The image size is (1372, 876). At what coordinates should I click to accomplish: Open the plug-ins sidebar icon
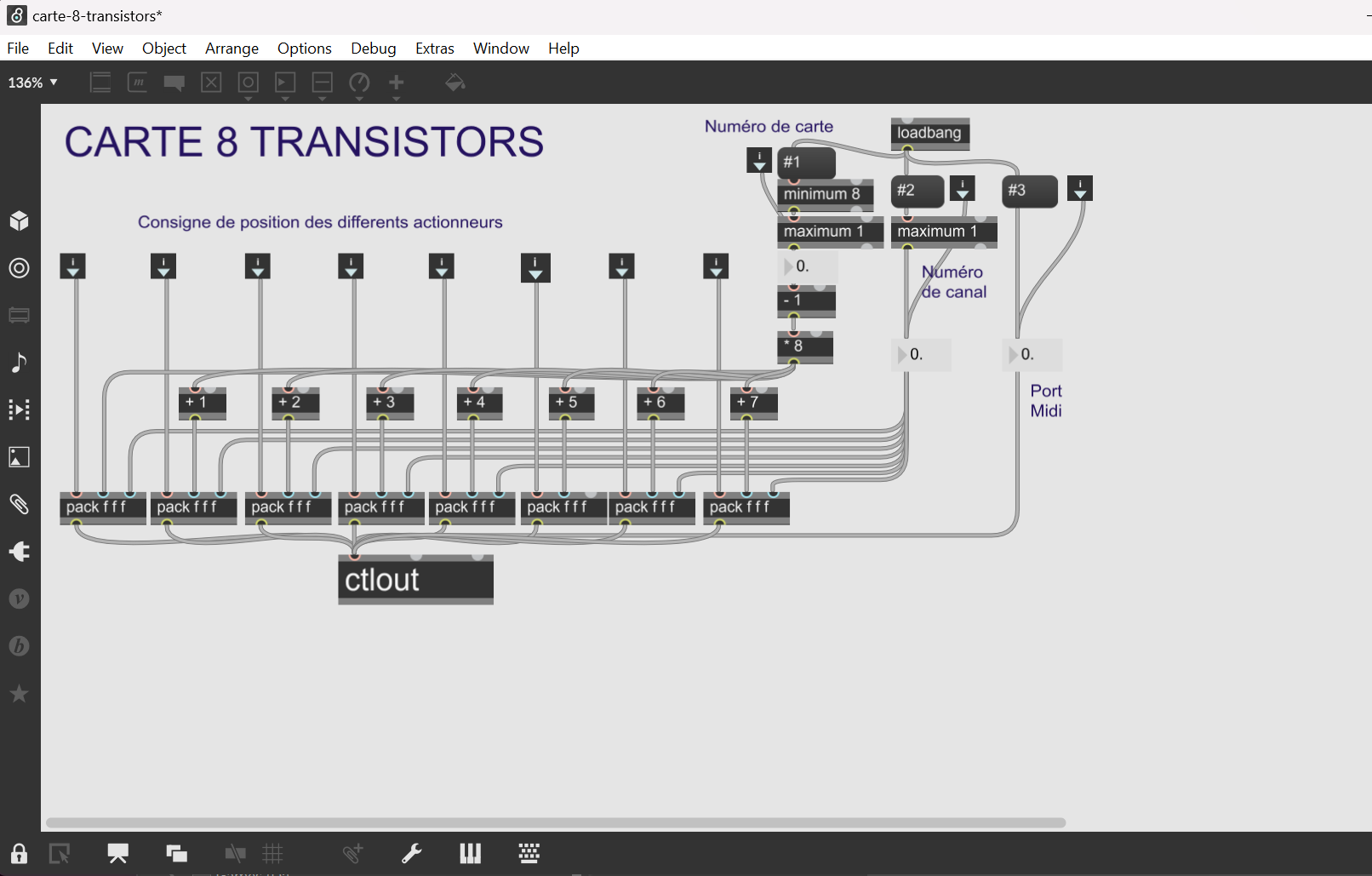click(x=20, y=552)
